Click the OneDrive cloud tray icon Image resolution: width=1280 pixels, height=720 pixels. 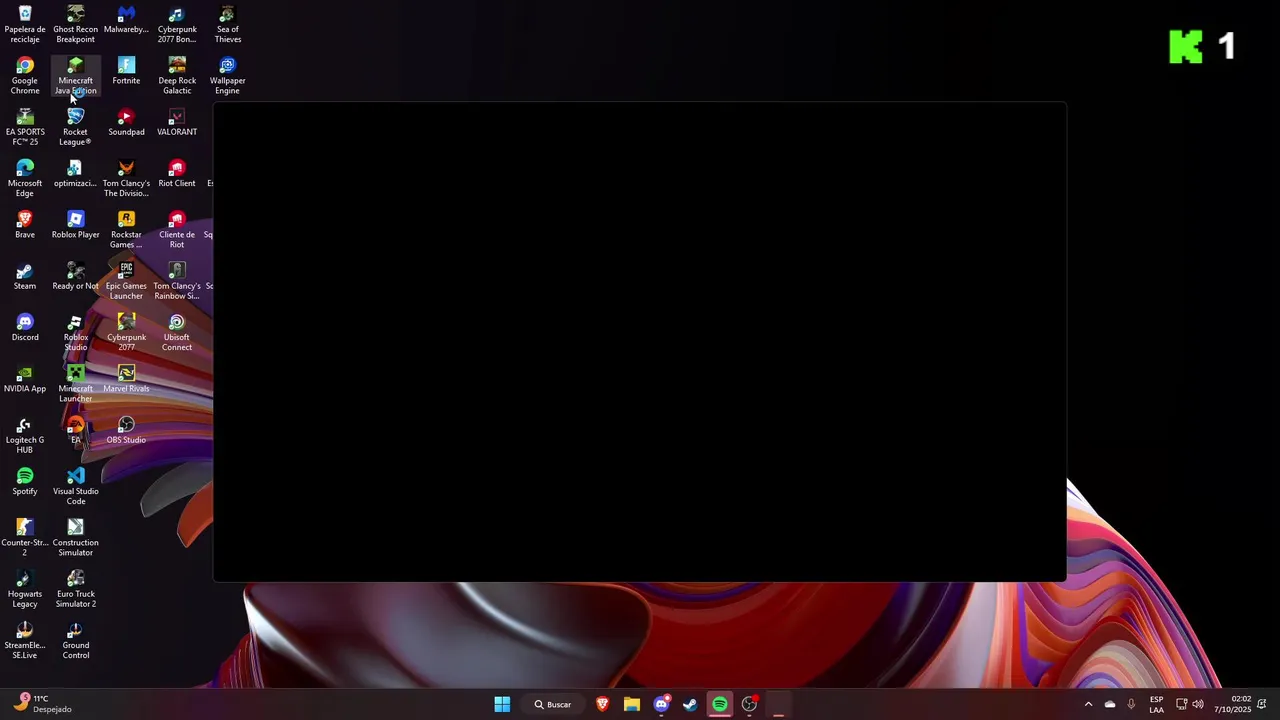(x=1110, y=704)
